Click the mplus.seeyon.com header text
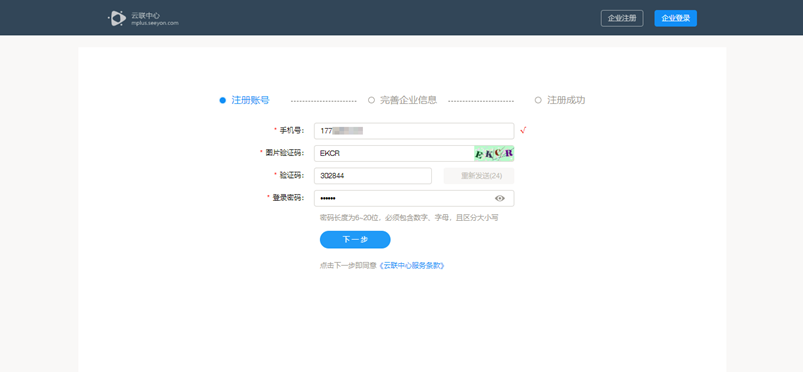Image resolution: width=803 pixels, height=372 pixels. pyautogui.click(x=155, y=23)
